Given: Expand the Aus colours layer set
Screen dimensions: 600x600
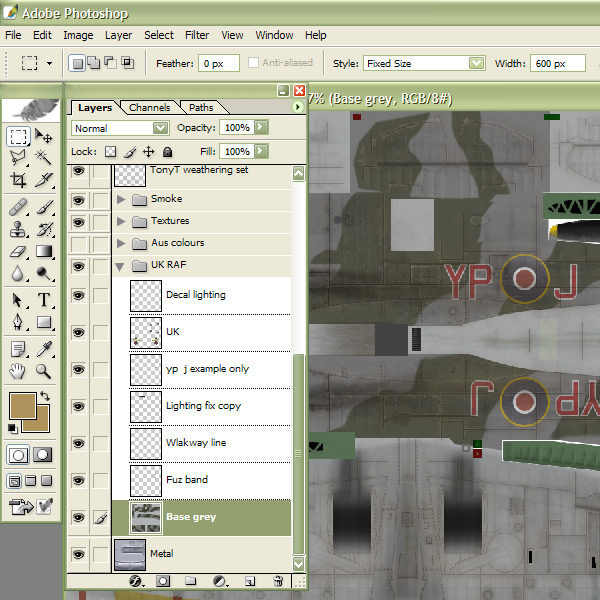Looking at the screenshot, I should pyautogui.click(x=121, y=243).
